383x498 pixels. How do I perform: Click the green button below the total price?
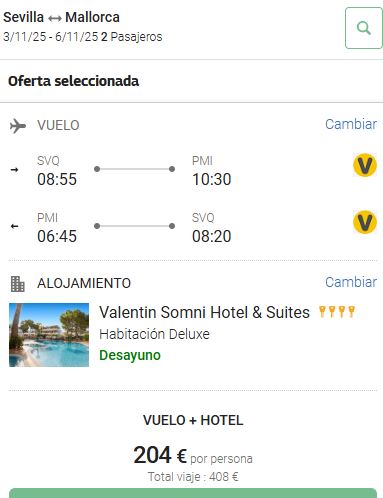(x=193, y=493)
